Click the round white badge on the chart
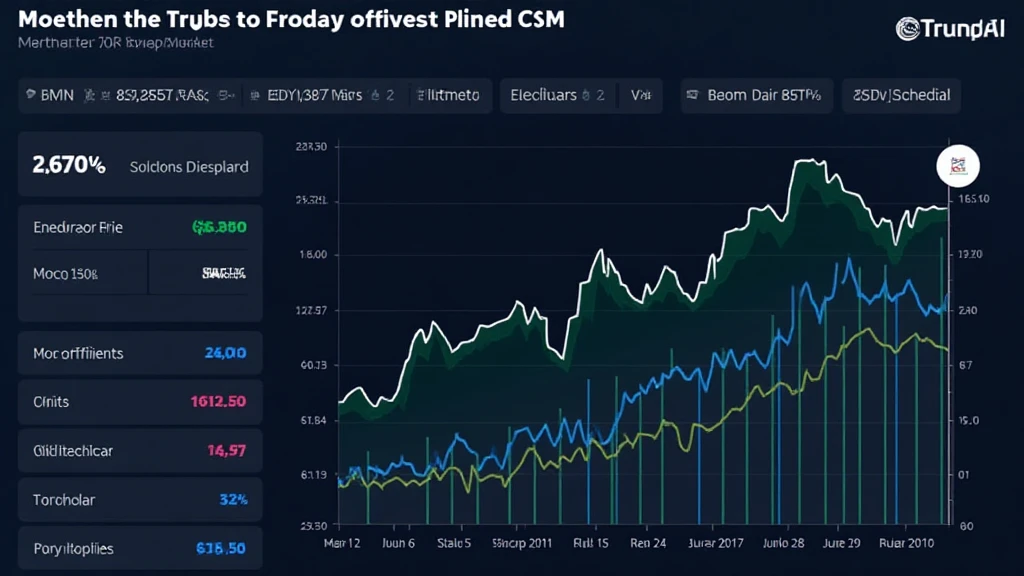The width and height of the screenshot is (1024, 576). (x=957, y=167)
